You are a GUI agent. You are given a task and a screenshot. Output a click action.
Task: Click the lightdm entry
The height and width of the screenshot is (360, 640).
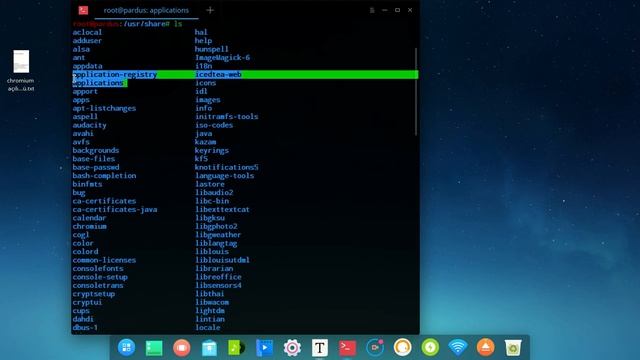pos(209,311)
